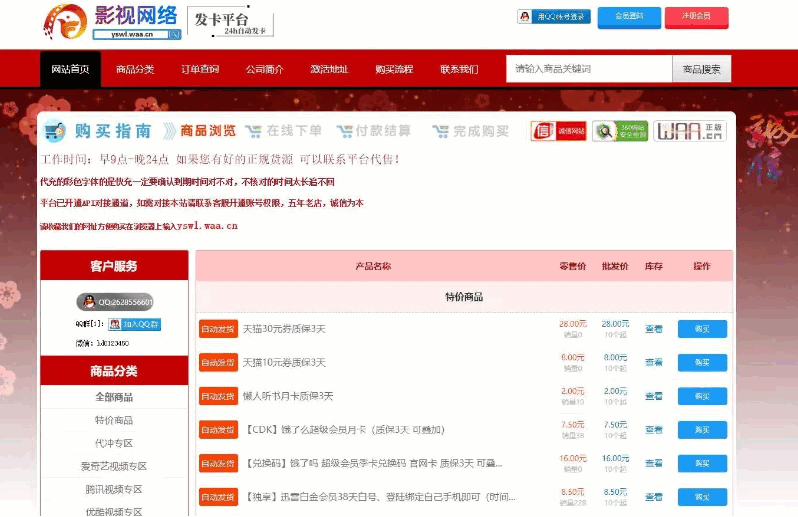Screen dimensions: 798x517
Task: Click the 360 网站安全检测 badge
Action: click(620, 131)
